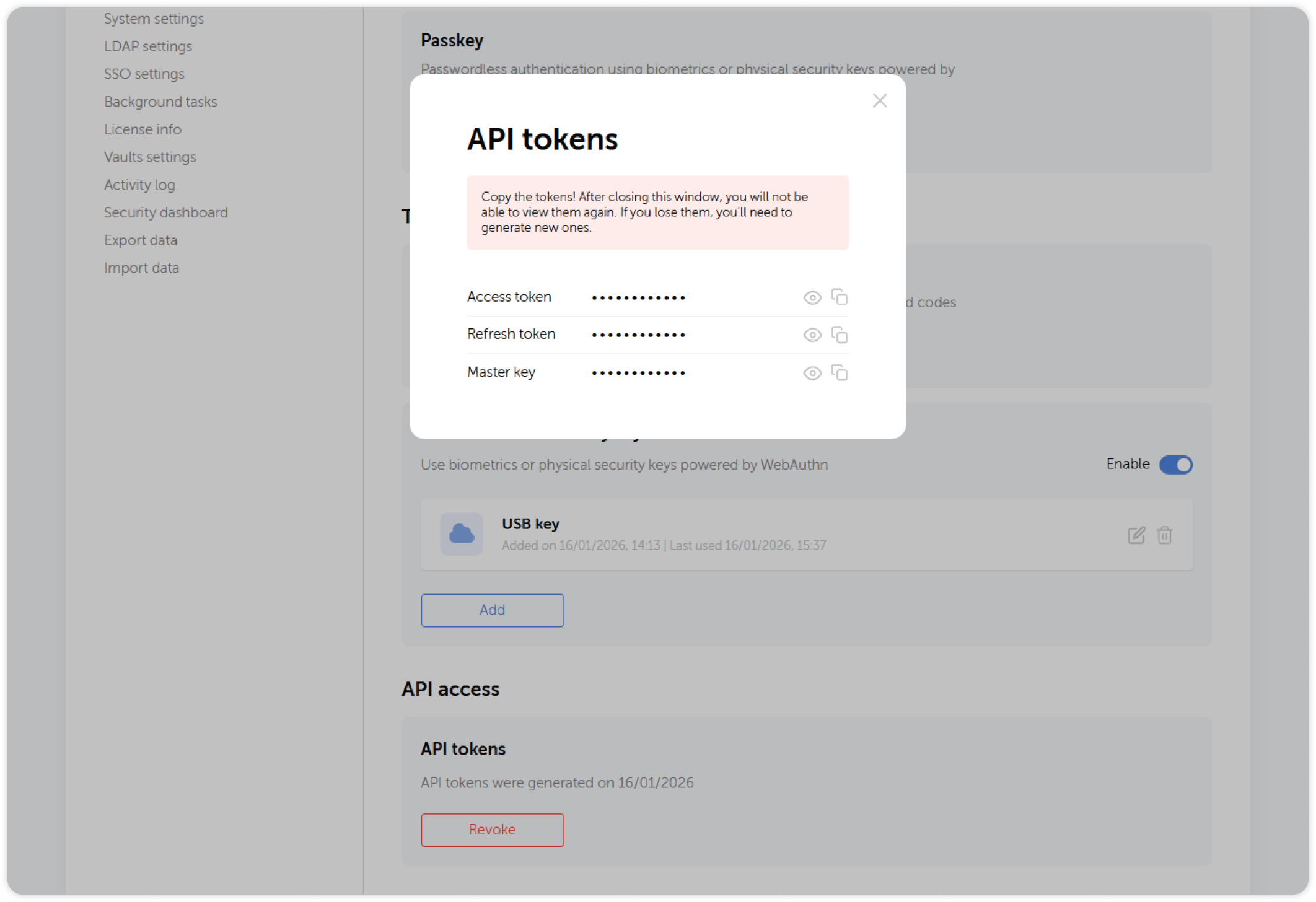Open LDAP settings
The width and height of the screenshot is (1316, 902).
pyautogui.click(x=148, y=46)
